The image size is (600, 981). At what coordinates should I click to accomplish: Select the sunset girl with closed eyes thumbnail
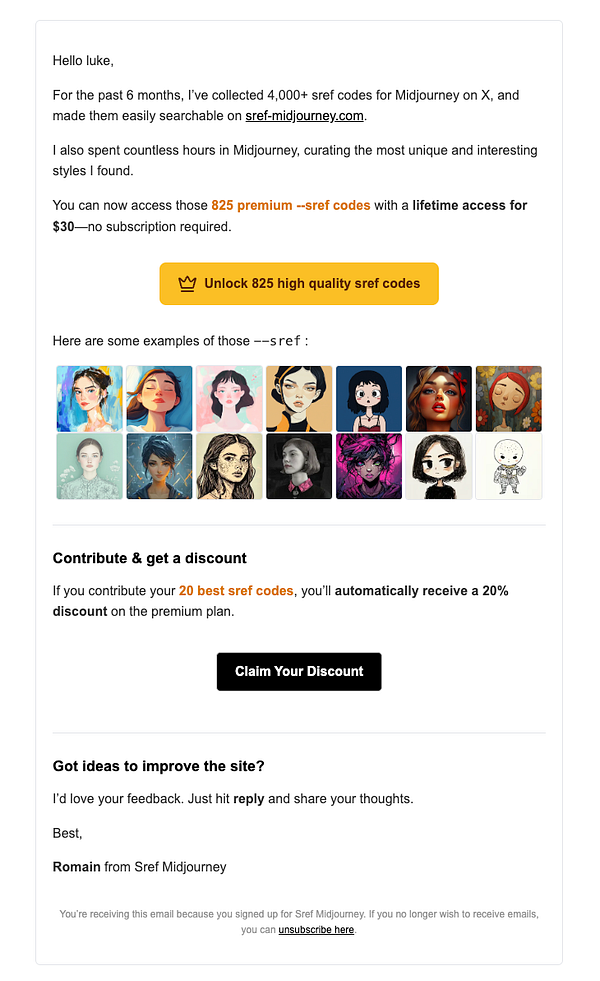159,398
